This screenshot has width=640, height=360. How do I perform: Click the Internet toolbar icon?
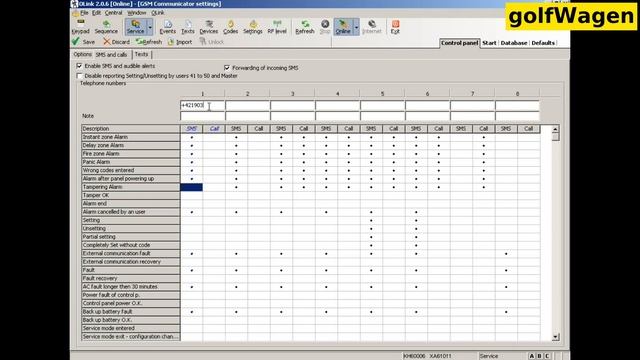[x=371, y=27]
